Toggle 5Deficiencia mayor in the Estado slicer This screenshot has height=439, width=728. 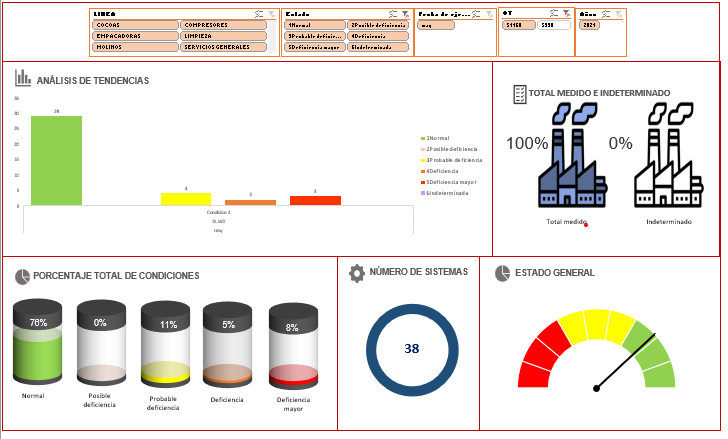pos(315,47)
